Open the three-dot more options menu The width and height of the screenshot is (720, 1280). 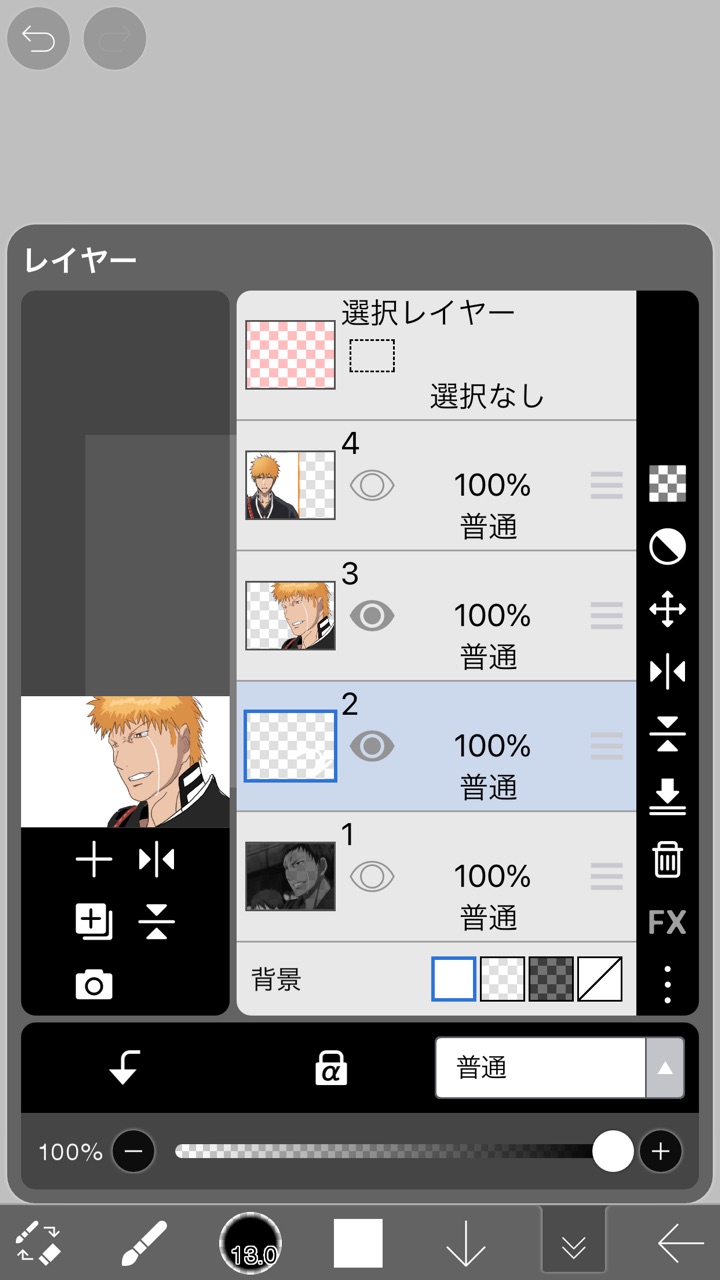point(667,984)
